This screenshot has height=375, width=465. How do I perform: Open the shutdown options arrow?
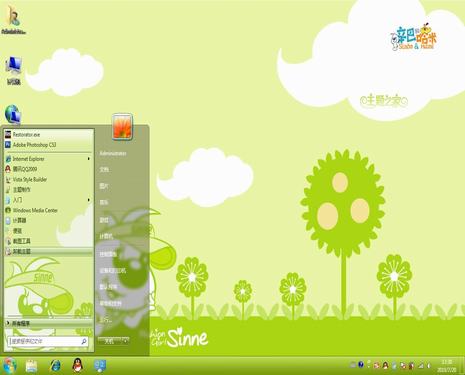coord(126,341)
